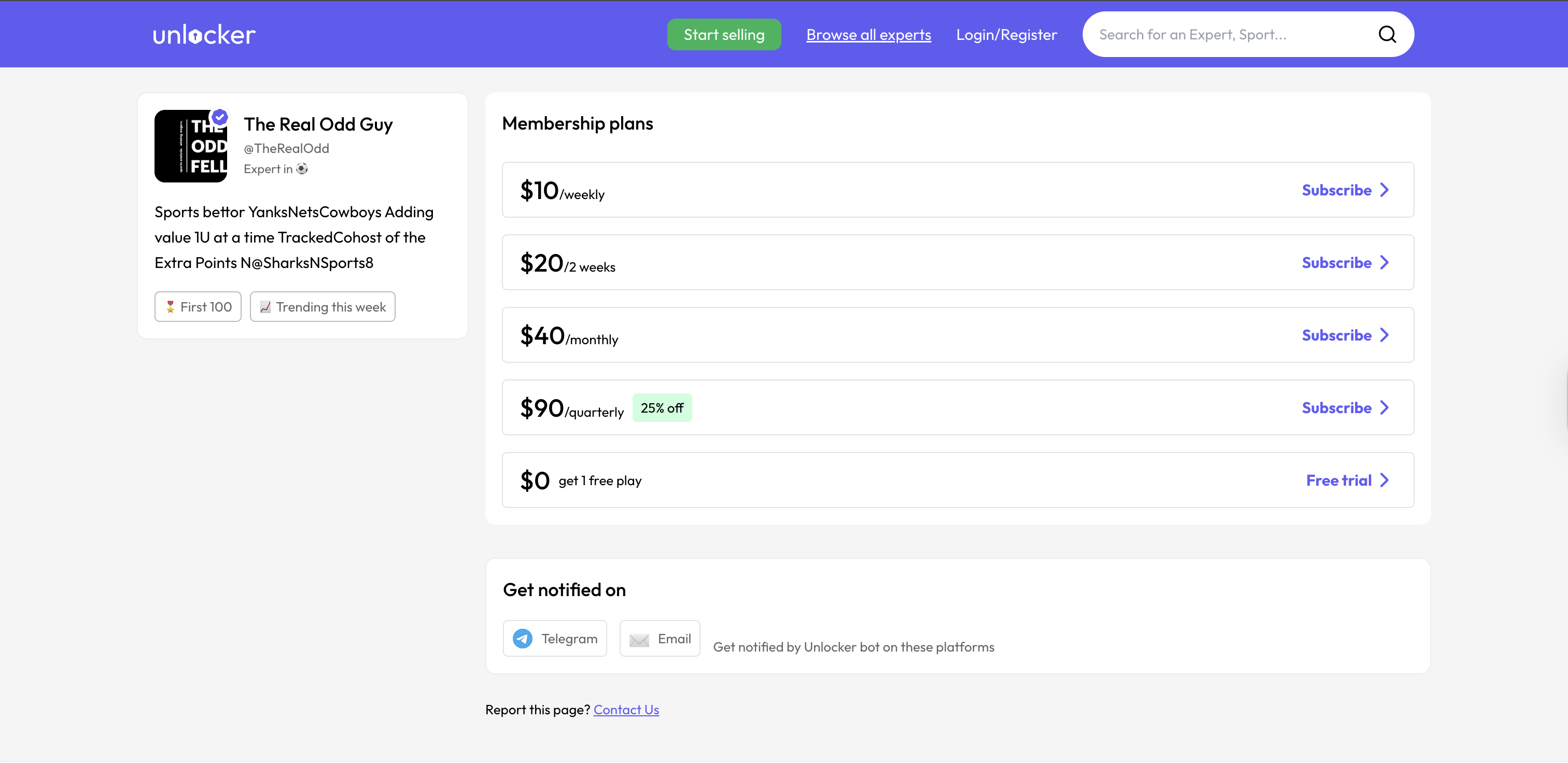Click the blue verified badge icon
The width and height of the screenshot is (1568, 763).
tap(220, 116)
